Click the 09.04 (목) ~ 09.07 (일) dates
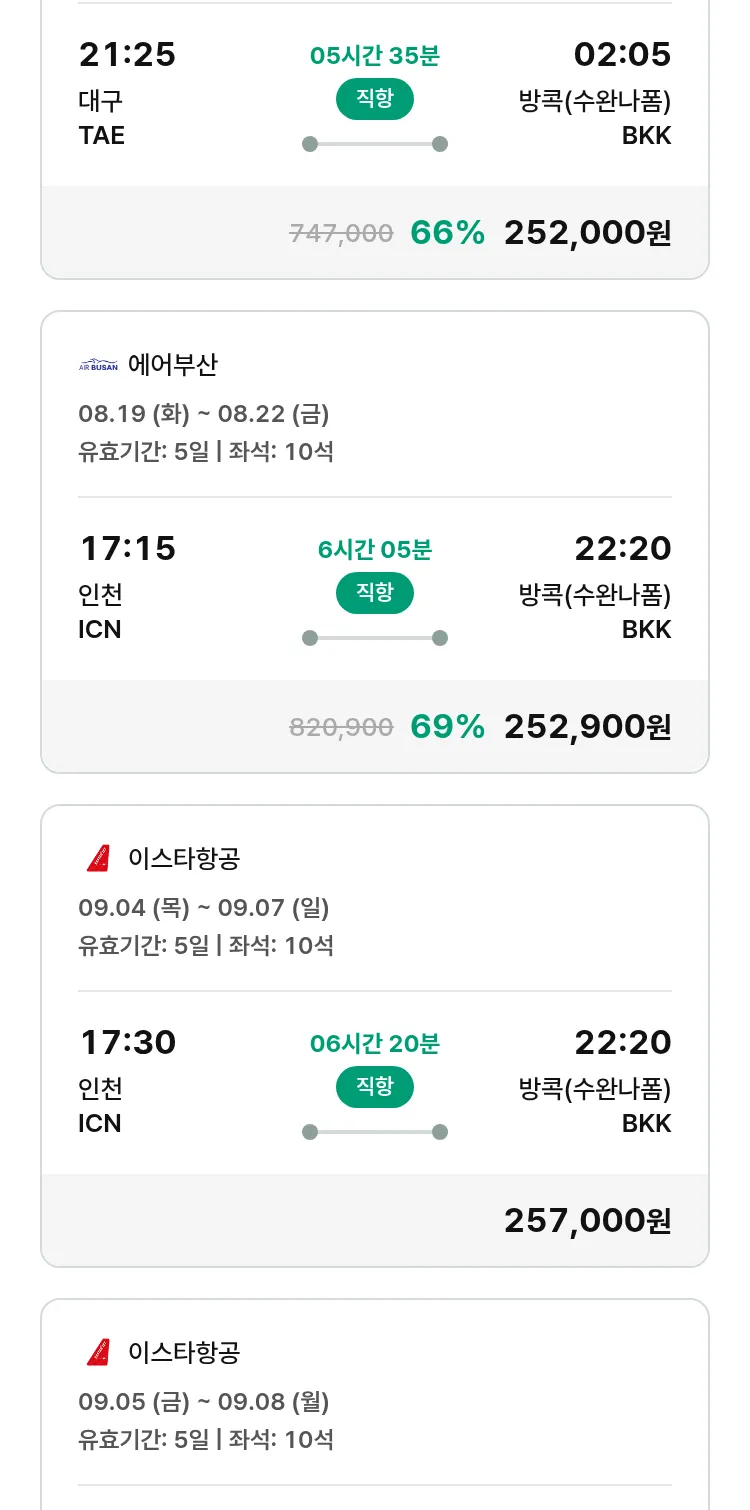The width and height of the screenshot is (750, 1510). click(204, 908)
